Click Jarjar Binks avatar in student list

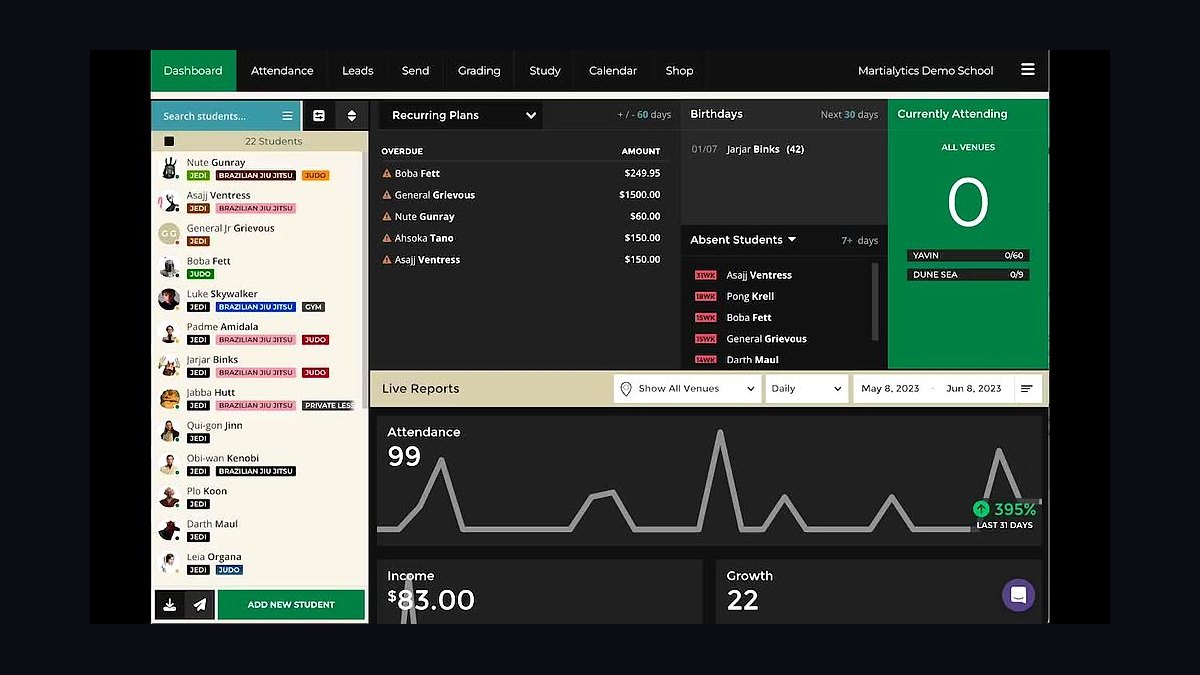[169, 365]
